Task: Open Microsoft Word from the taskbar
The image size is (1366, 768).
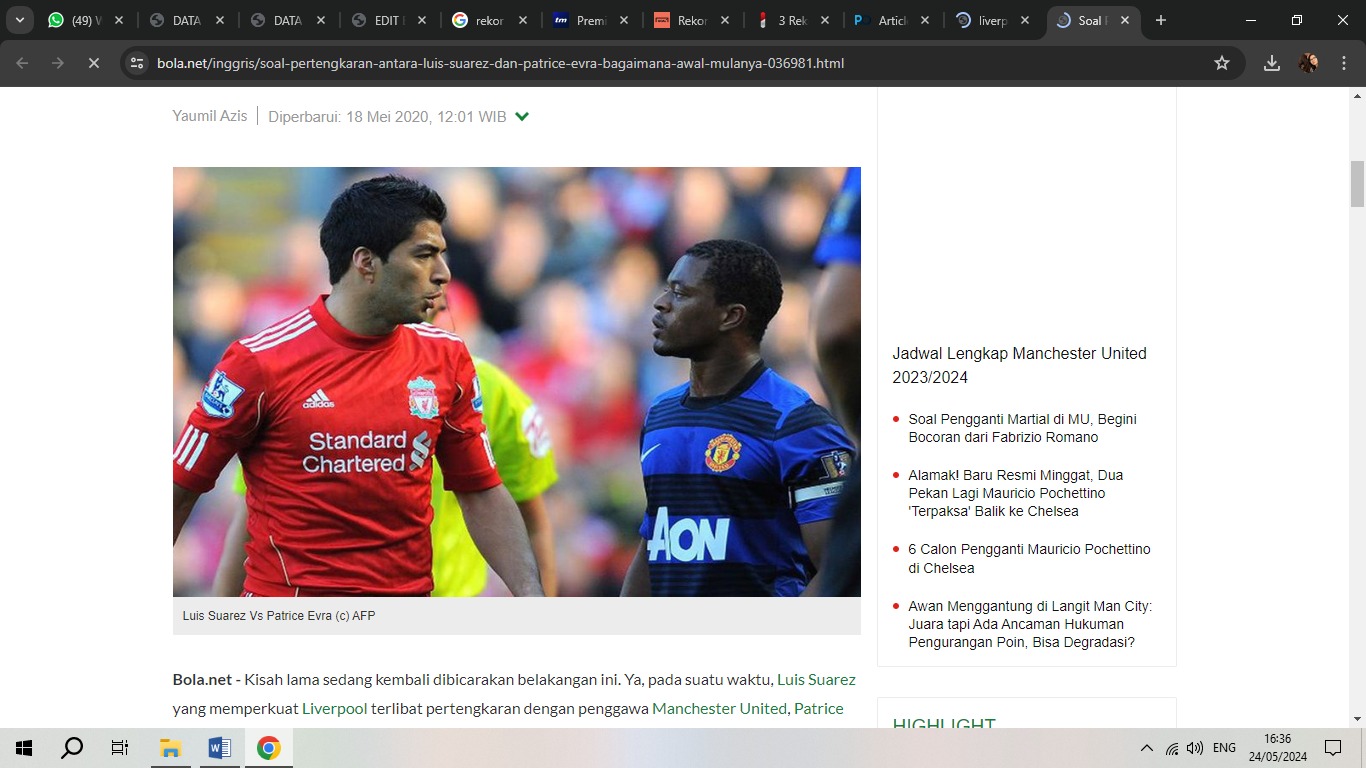Action: (x=219, y=748)
